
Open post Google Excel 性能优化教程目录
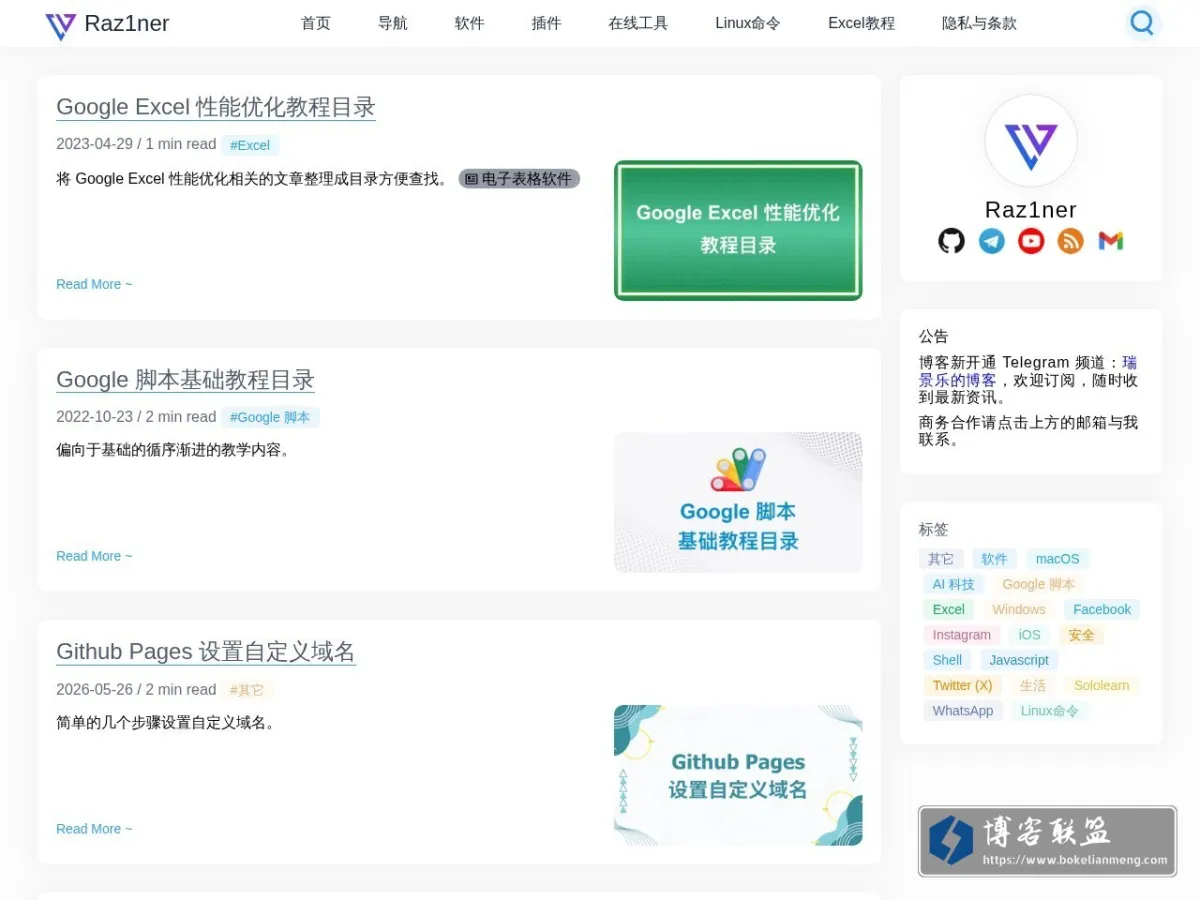(216, 107)
